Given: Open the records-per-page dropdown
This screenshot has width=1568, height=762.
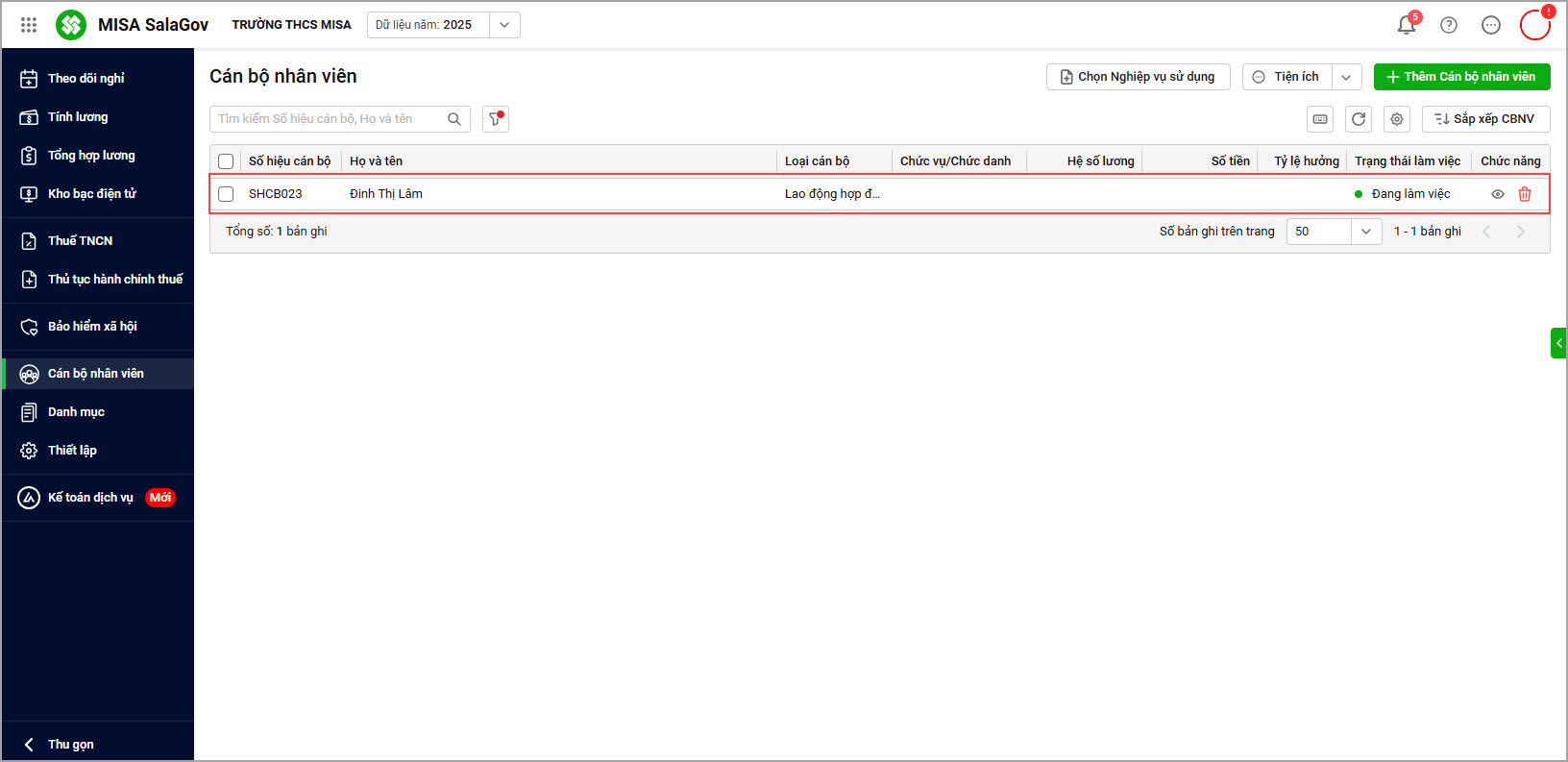Looking at the screenshot, I should 1365,232.
